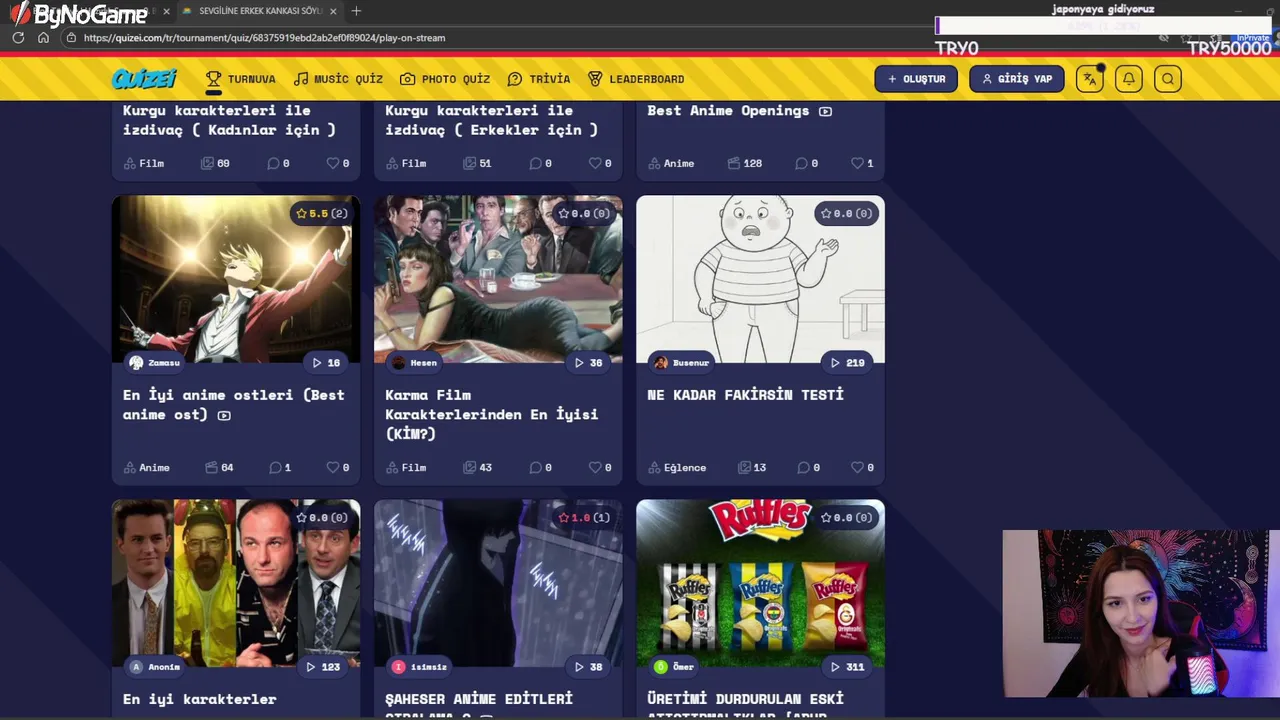Open the Quizei logo home link

(x=144, y=79)
